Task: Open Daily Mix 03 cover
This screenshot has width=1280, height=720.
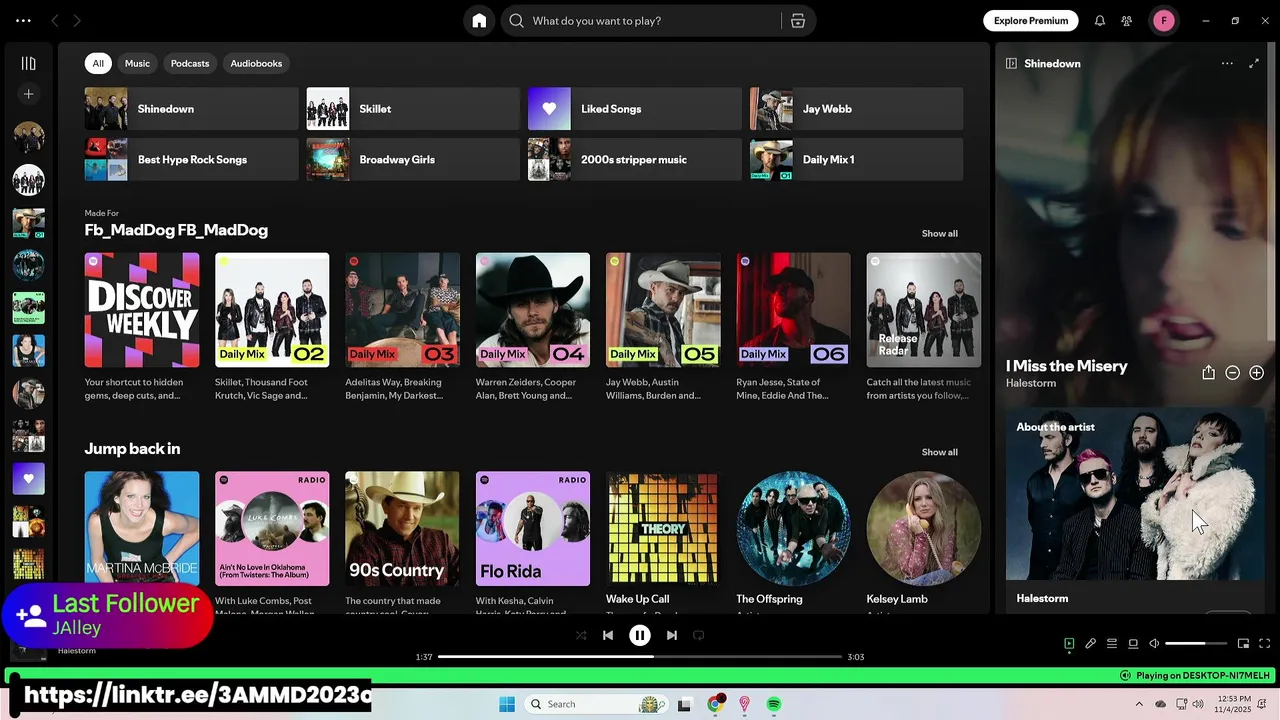Action: [x=402, y=310]
